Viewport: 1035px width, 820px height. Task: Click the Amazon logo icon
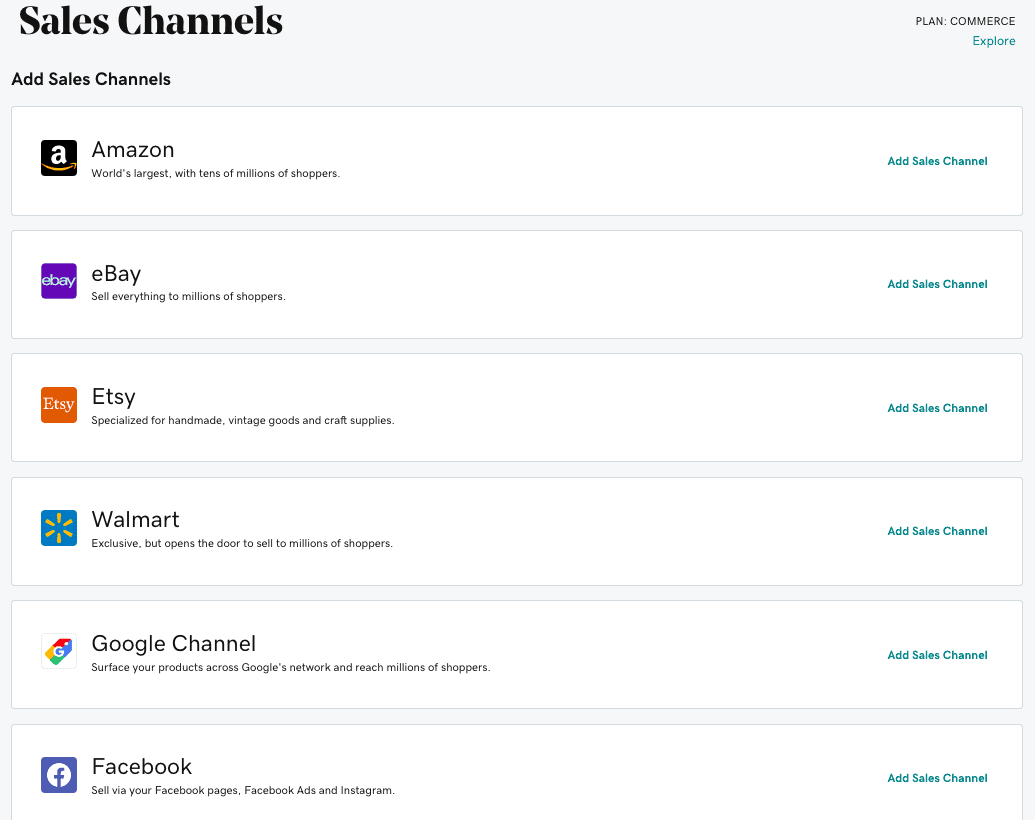pos(59,158)
